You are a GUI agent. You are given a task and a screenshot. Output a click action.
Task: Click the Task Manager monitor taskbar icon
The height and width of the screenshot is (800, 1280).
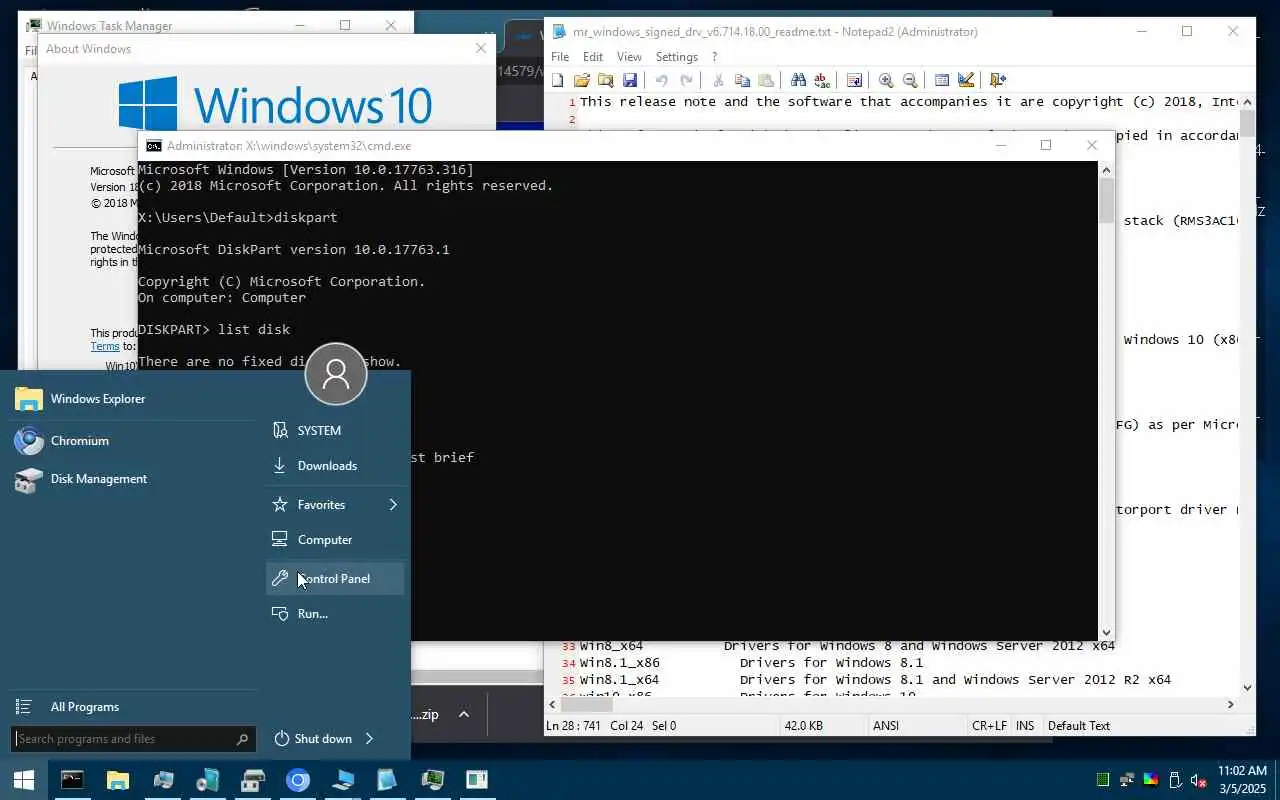[x=432, y=780]
